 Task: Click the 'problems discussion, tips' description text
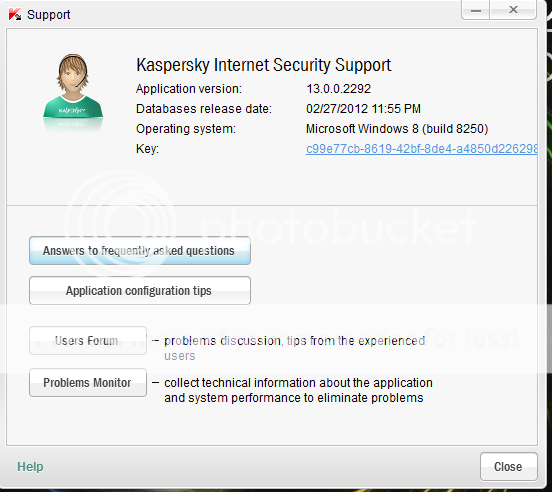294,348
